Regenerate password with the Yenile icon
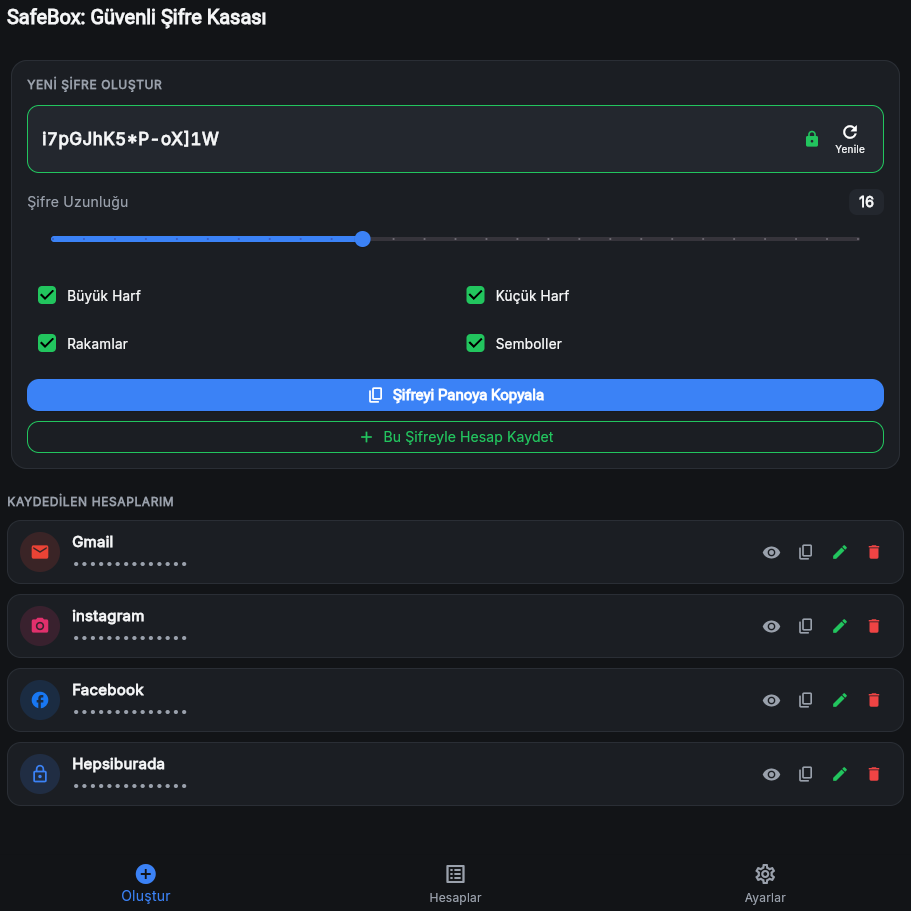 pyautogui.click(x=849, y=139)
